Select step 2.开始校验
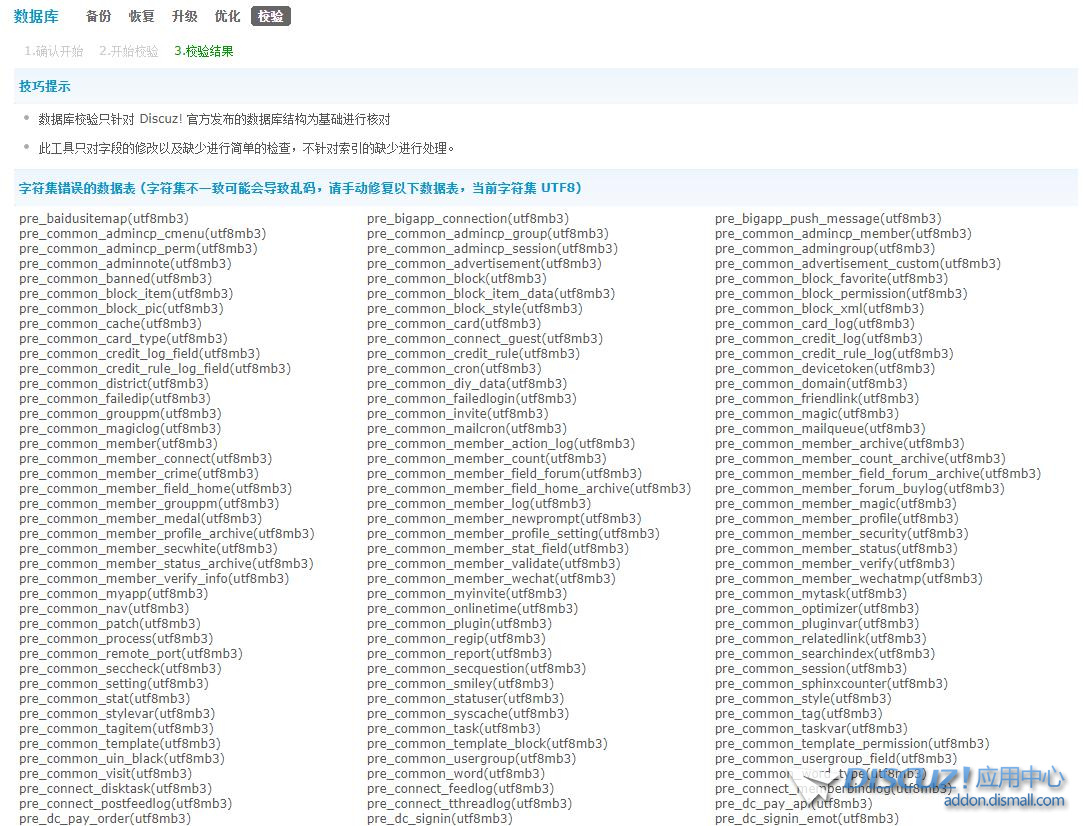 tap(128, 51)
